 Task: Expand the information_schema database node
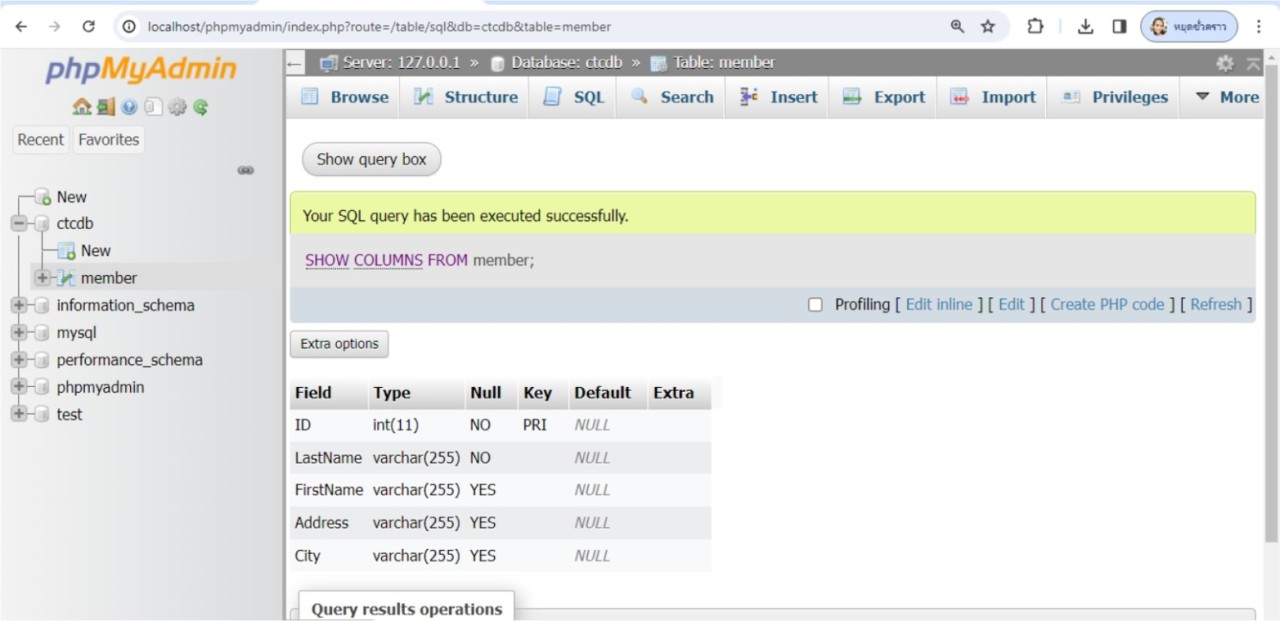19,306
